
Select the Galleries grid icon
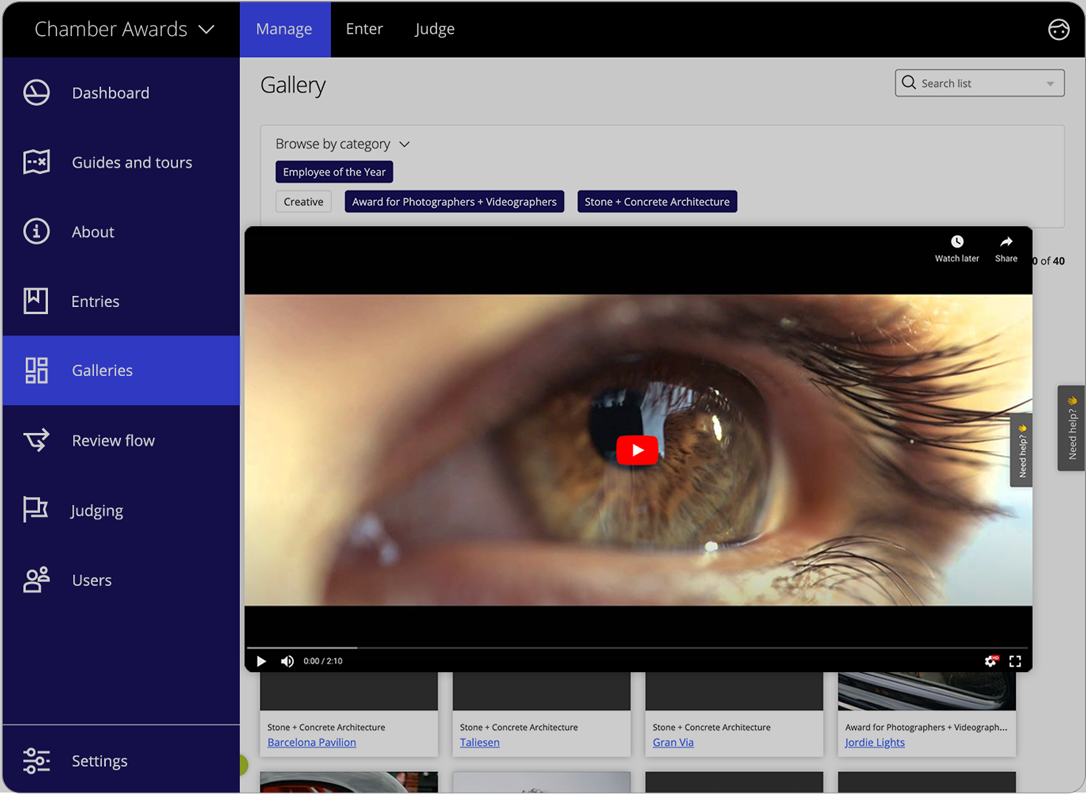tap(36, 370)
